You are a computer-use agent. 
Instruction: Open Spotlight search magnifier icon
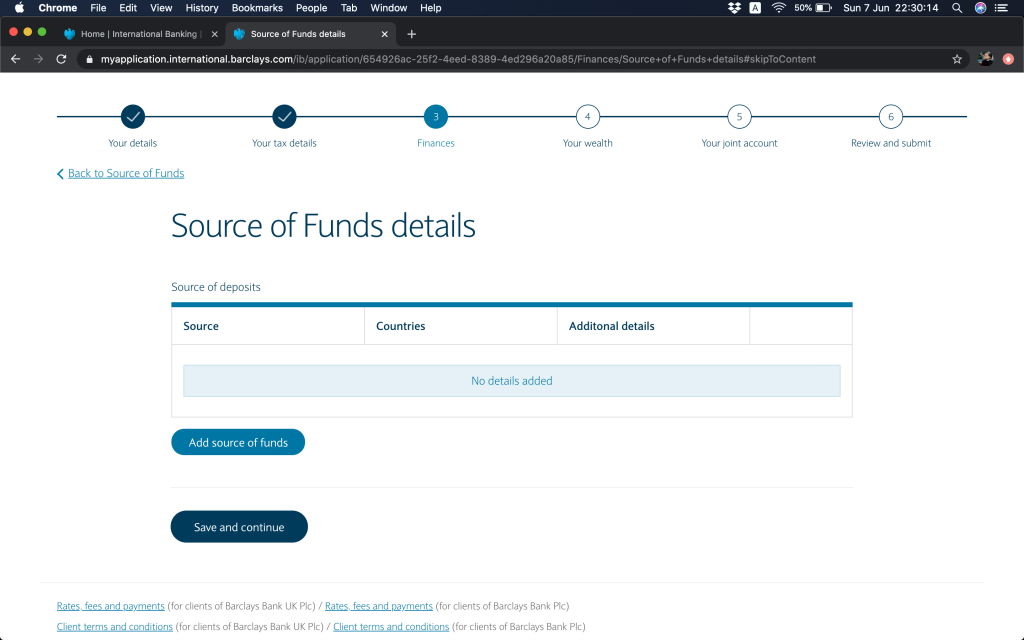click(x=957, y=8)
